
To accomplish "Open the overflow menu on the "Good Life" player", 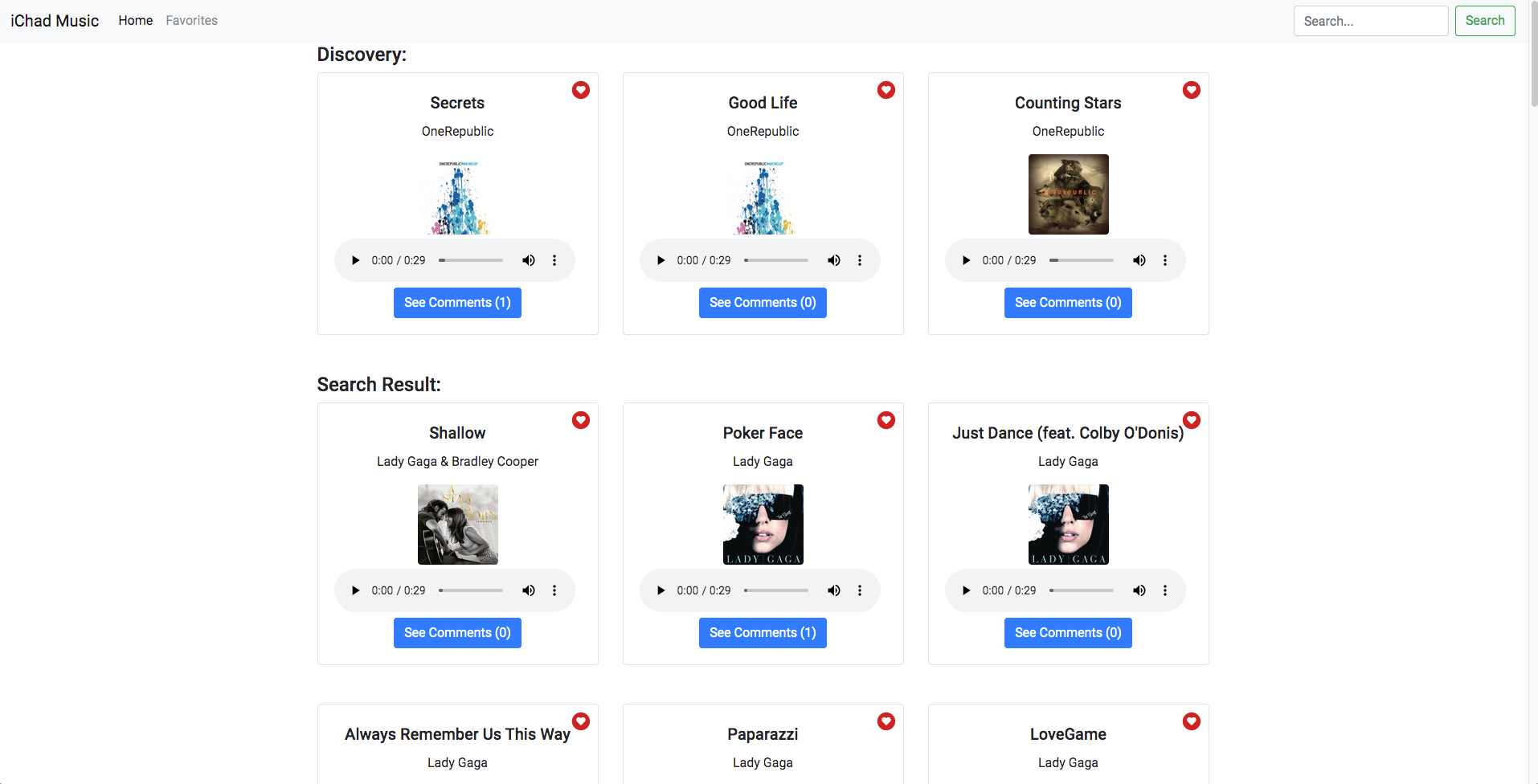I will (860, 259).
